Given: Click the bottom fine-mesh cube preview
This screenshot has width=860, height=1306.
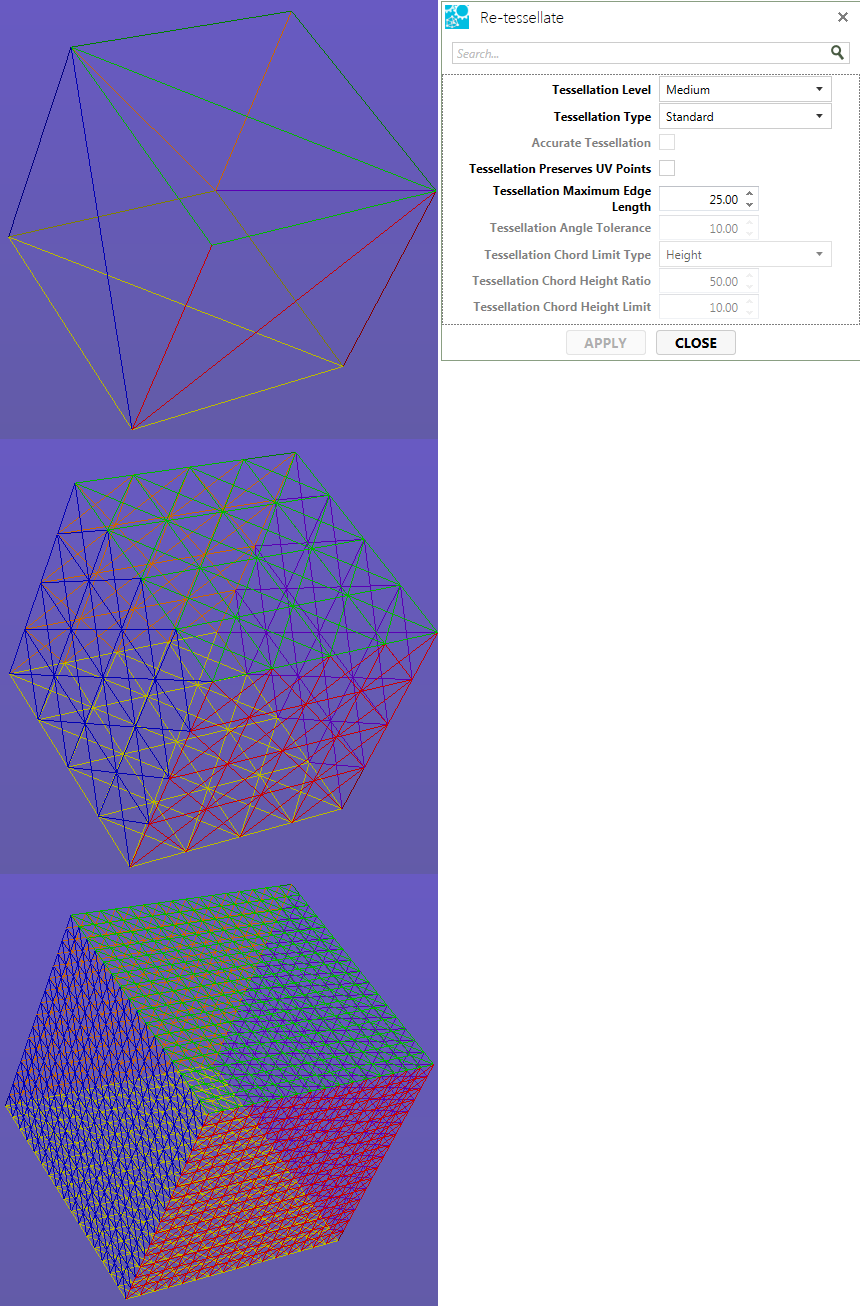Looking at the screenshot, I should tap(219, 1090).
